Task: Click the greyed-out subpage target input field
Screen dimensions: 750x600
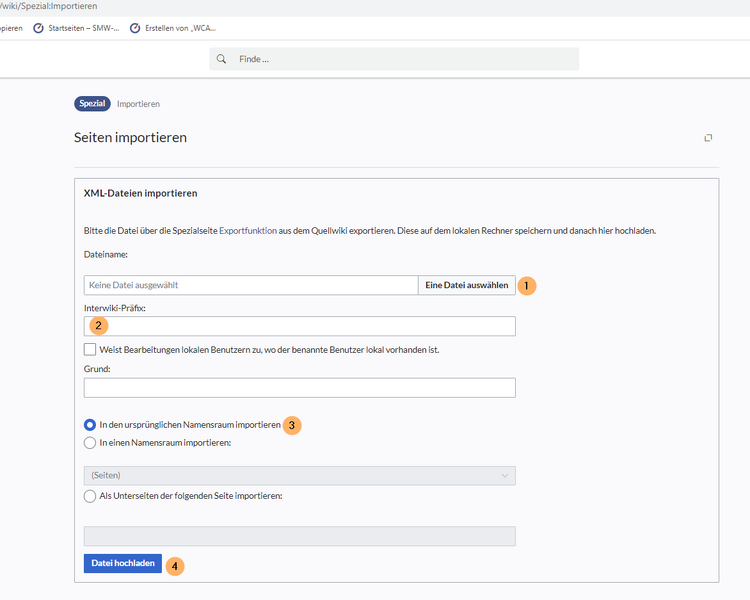Action: [299, 536]
